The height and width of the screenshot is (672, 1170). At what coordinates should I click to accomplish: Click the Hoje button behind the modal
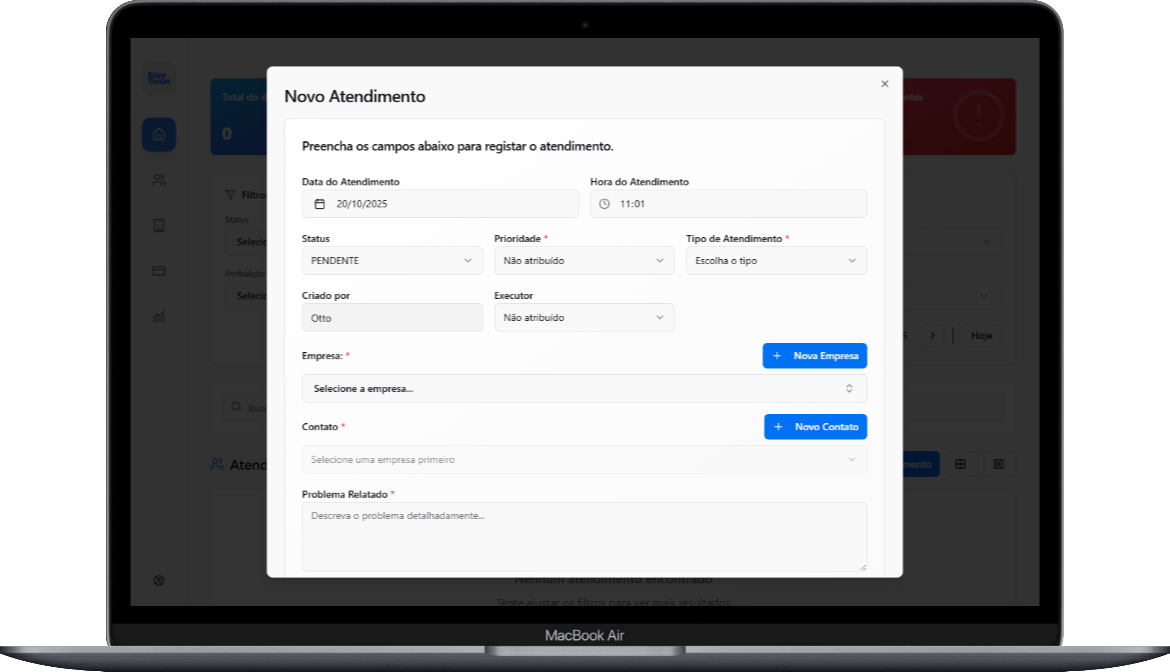coord(982,336)
